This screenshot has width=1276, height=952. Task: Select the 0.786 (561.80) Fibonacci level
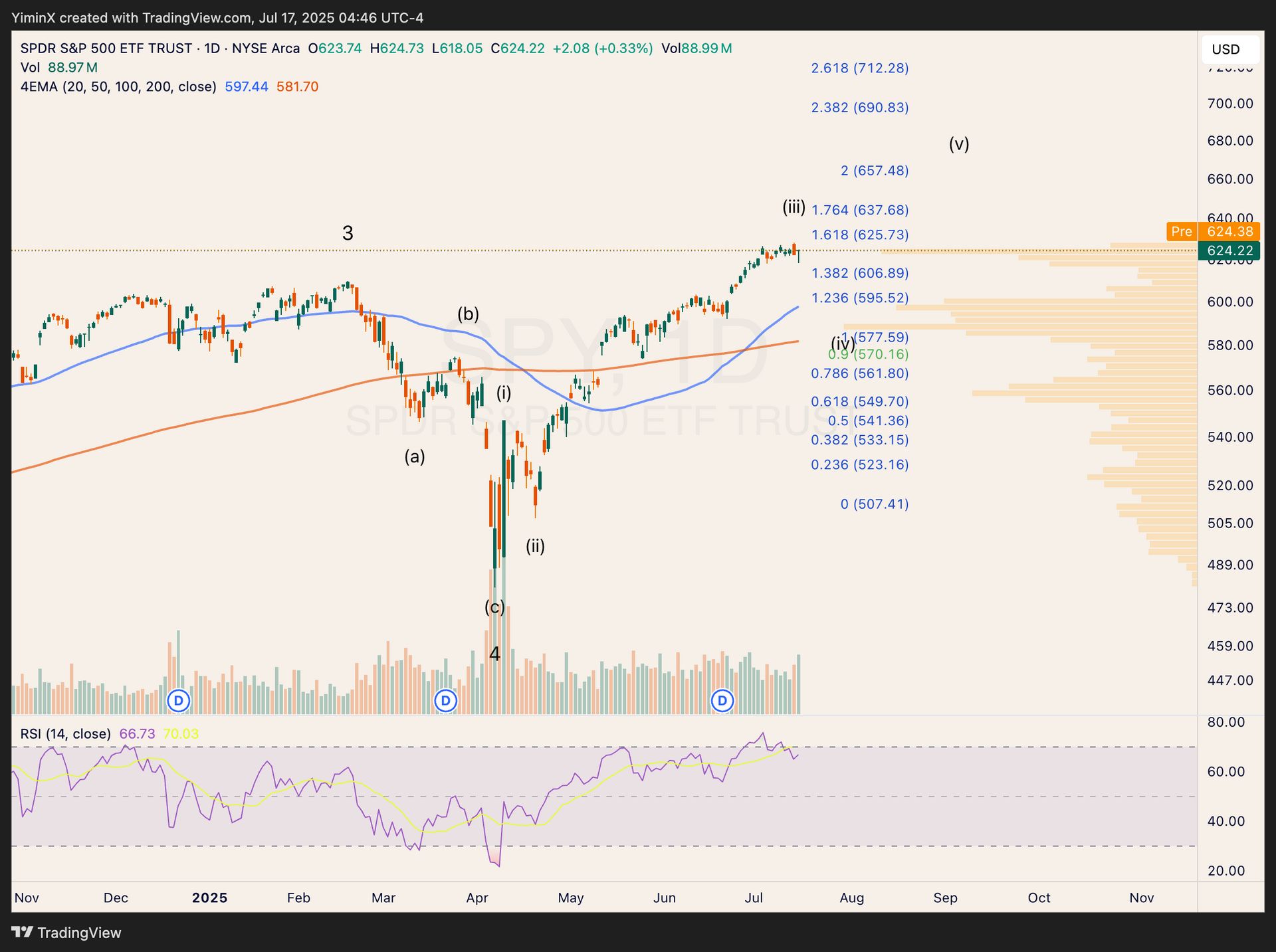pyautogui.click(x=860, y=373)
